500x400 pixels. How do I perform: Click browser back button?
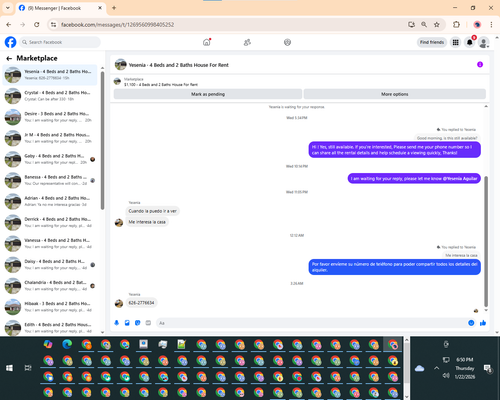9,24
